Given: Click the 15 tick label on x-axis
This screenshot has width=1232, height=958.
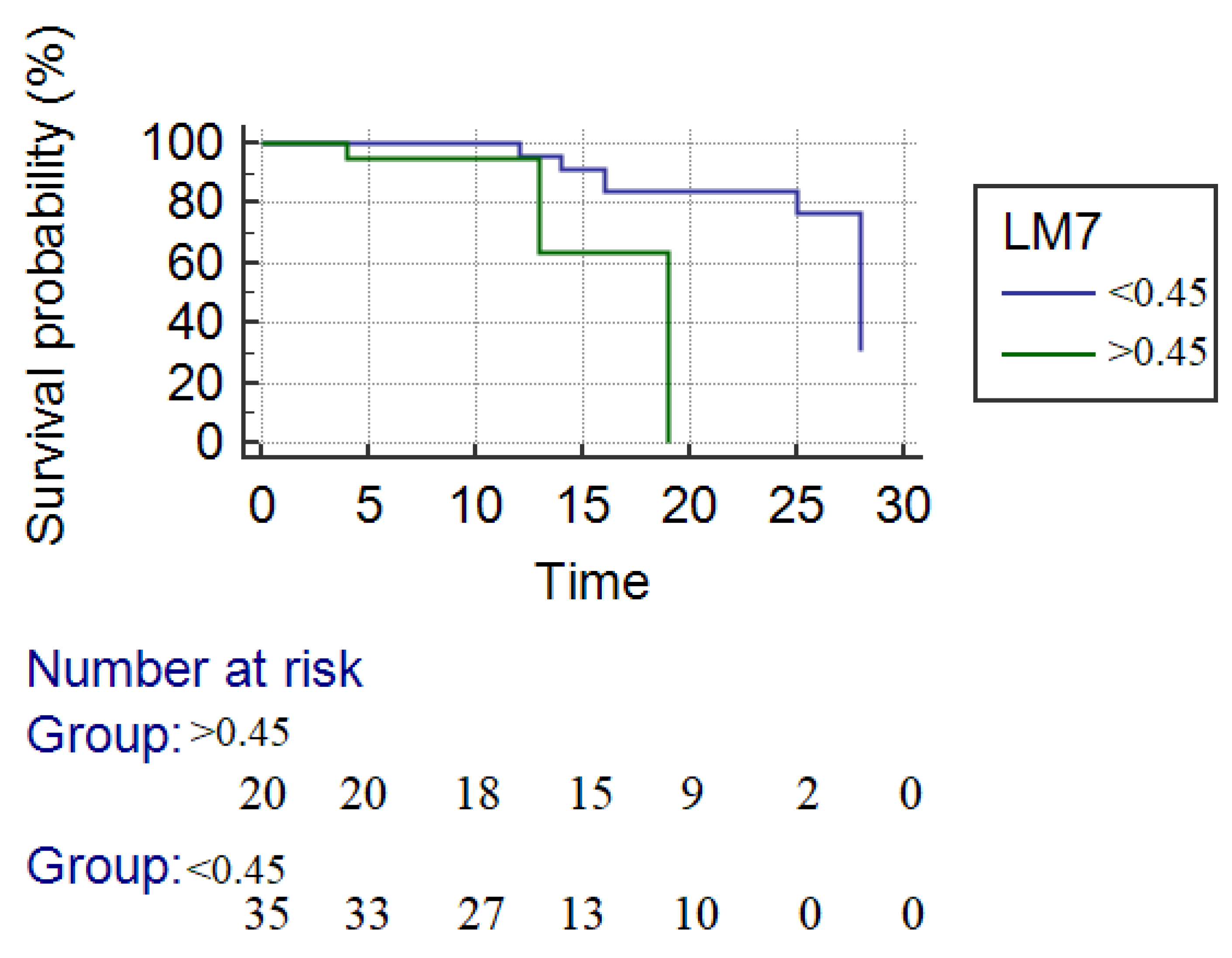Looking at the screenshot, I should pos(583,505).
